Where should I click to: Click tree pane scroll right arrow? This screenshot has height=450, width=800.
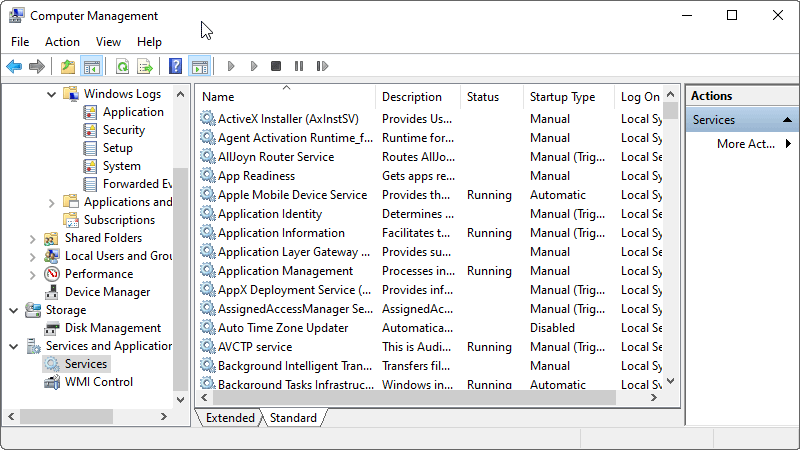click(164, 417)
